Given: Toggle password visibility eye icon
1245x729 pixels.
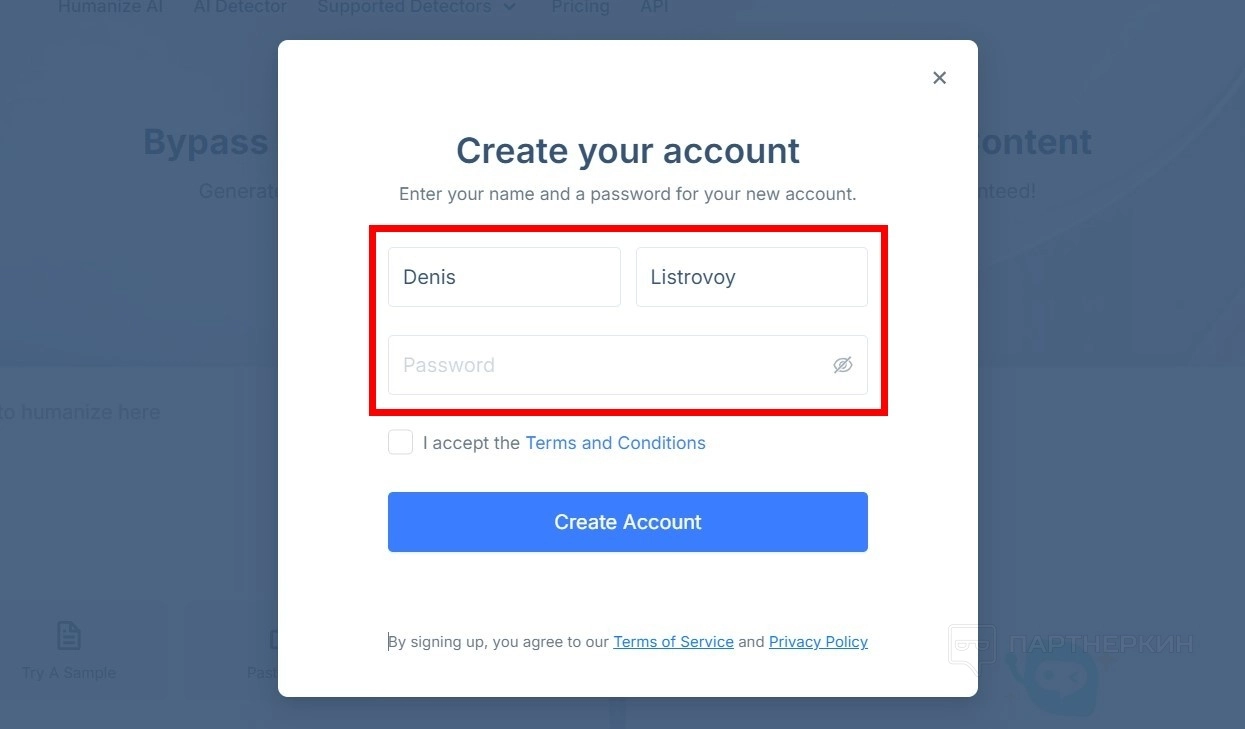Looking at the screenshot, I should pos(843,365).
